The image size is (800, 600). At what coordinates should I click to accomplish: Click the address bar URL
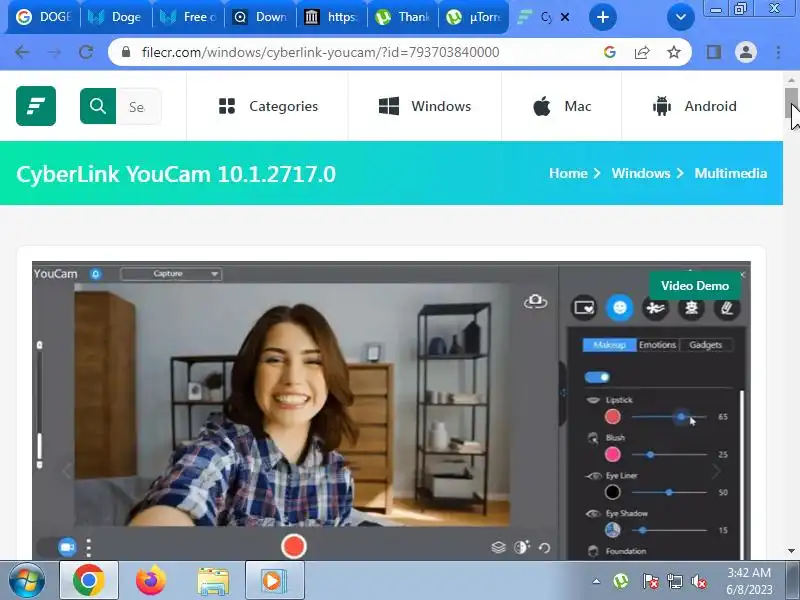[x=320, y=52]
